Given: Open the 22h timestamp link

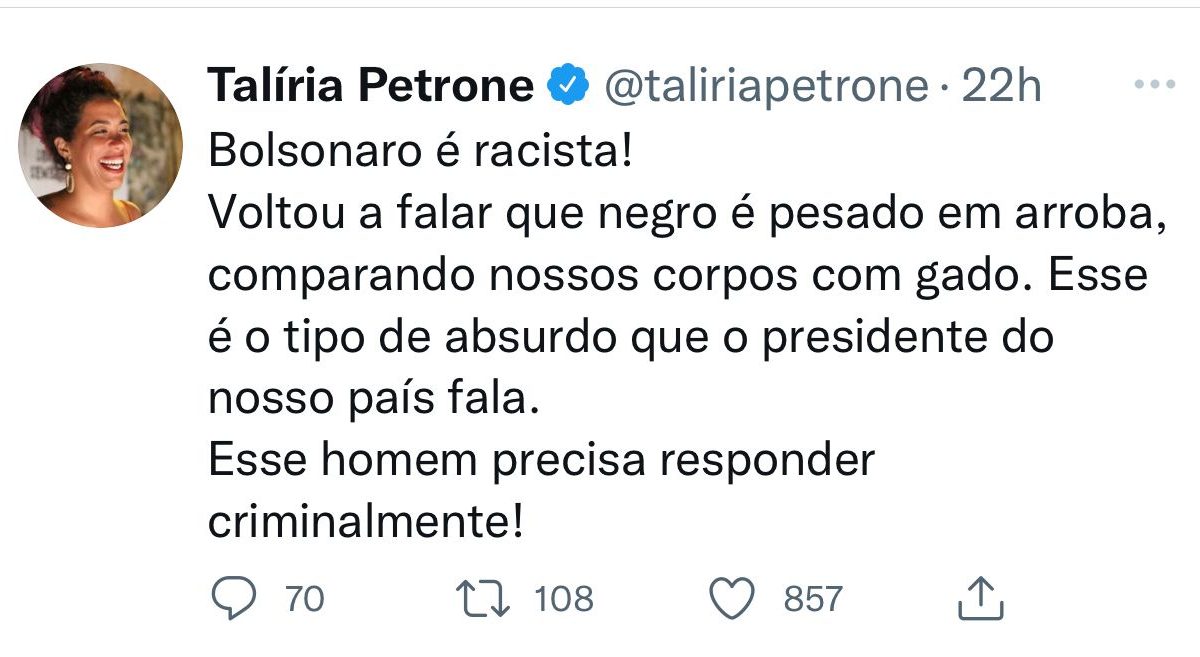Looking at the screenshot, I should (1002, 87).
